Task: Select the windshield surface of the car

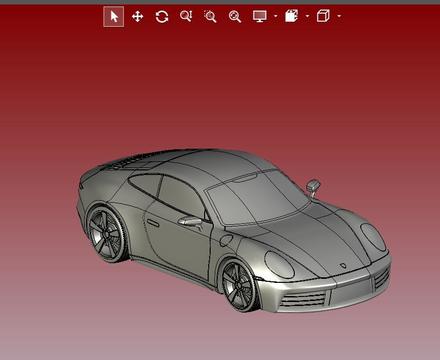Action: 257,198
